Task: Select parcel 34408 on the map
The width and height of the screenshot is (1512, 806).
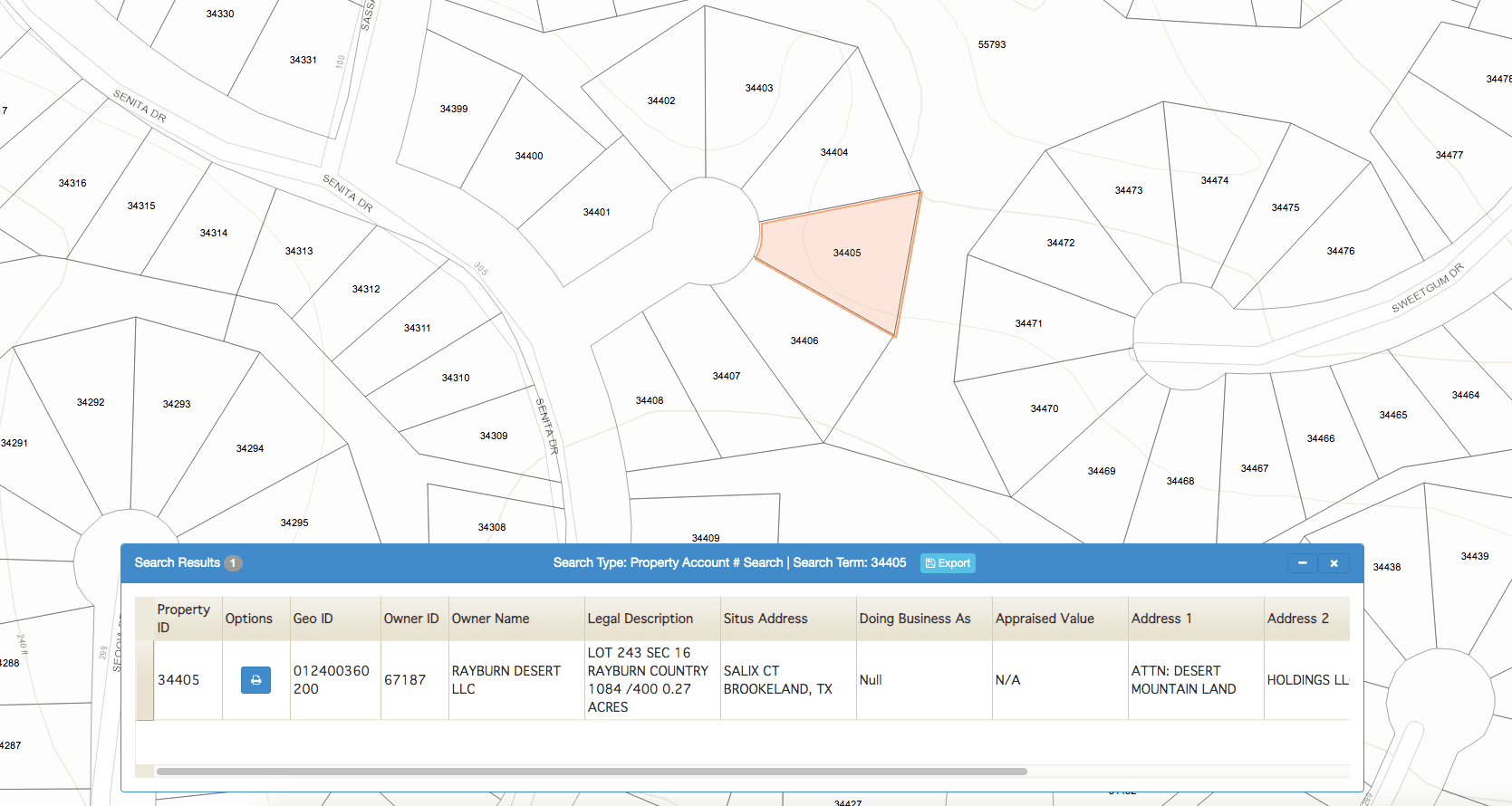Action: coord(650,400)
